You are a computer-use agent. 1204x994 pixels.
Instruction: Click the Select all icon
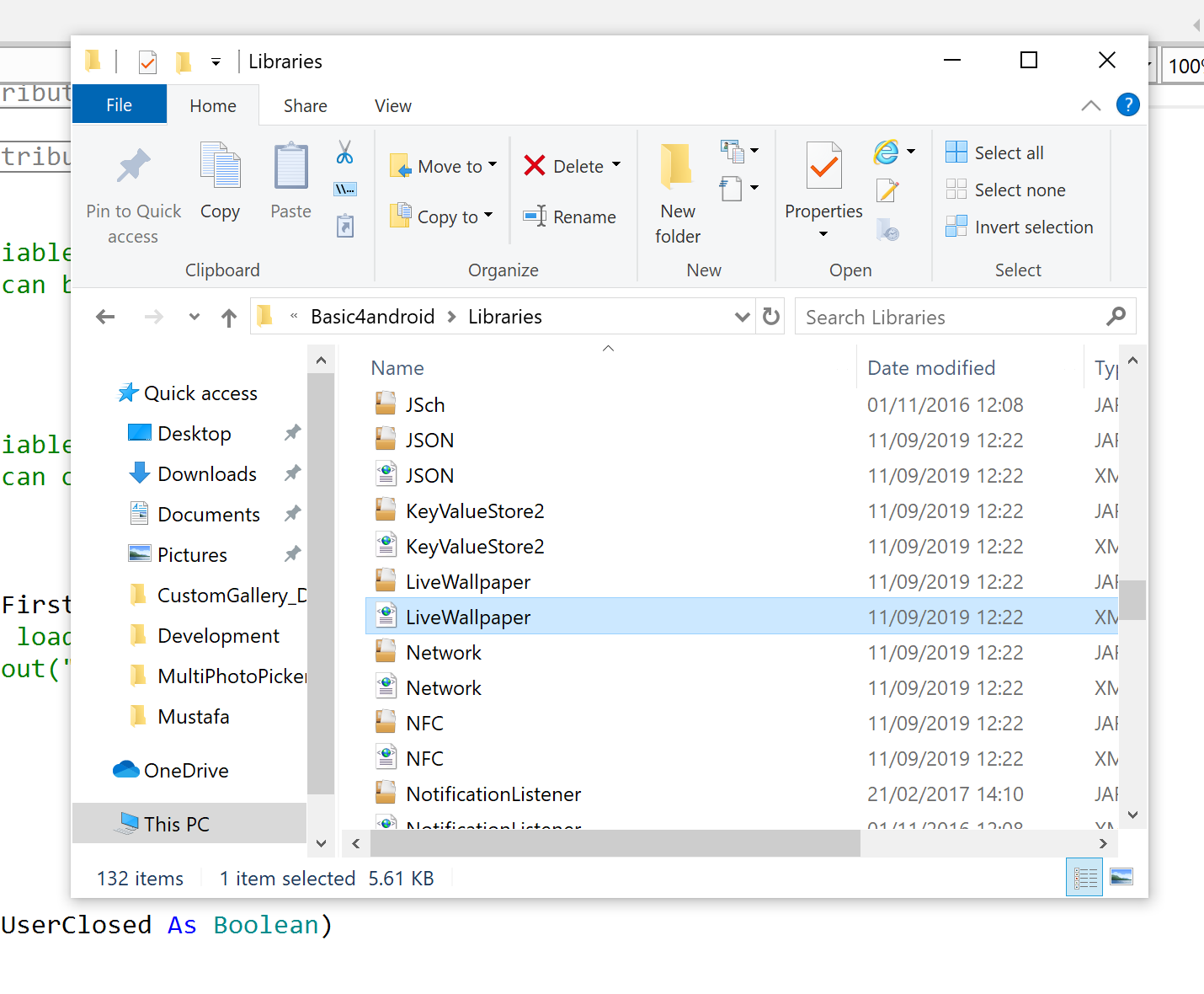pyautogui.click(x=956, y=152)
